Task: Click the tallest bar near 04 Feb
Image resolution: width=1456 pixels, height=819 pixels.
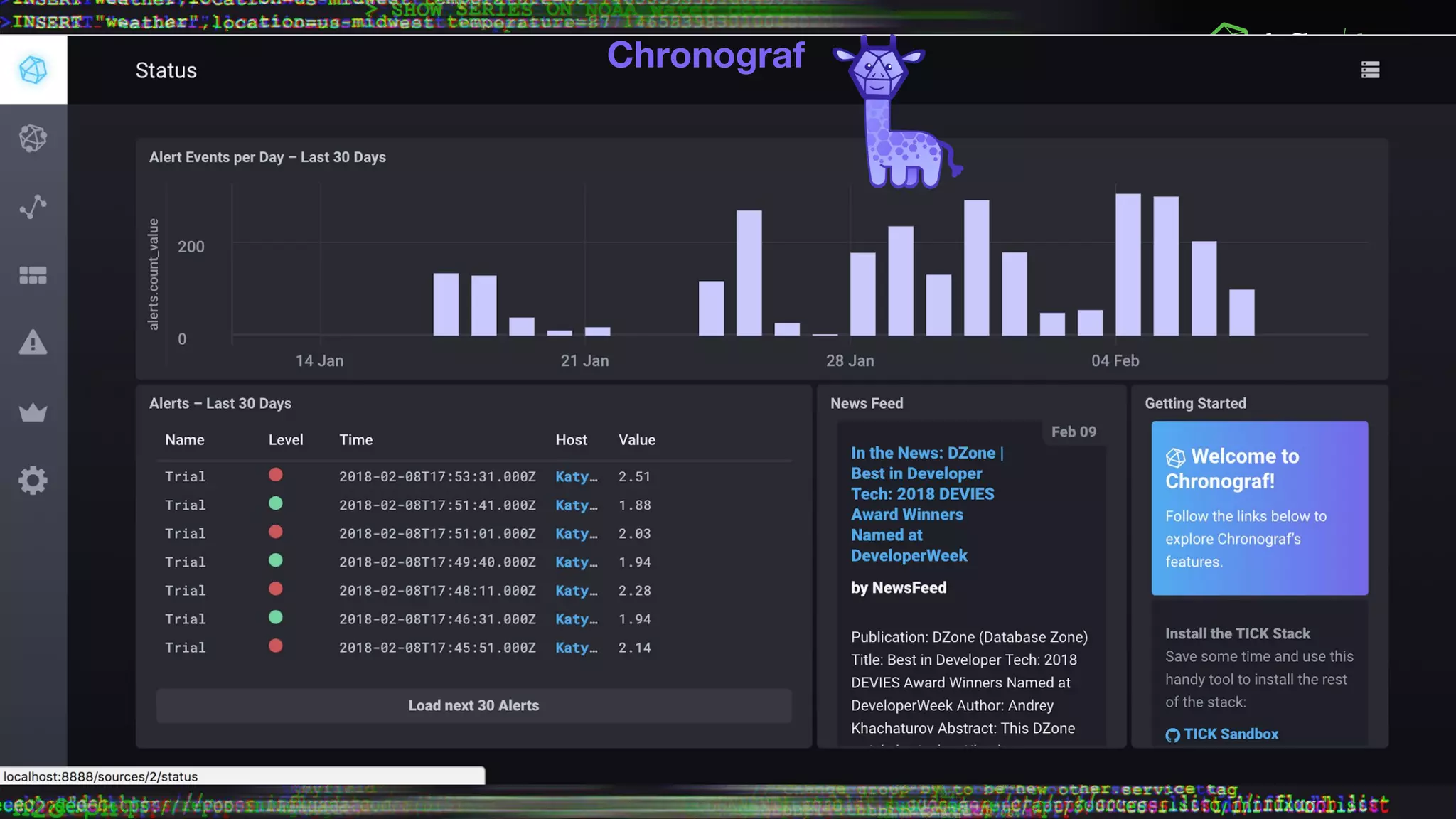Action: point(1128,264)
